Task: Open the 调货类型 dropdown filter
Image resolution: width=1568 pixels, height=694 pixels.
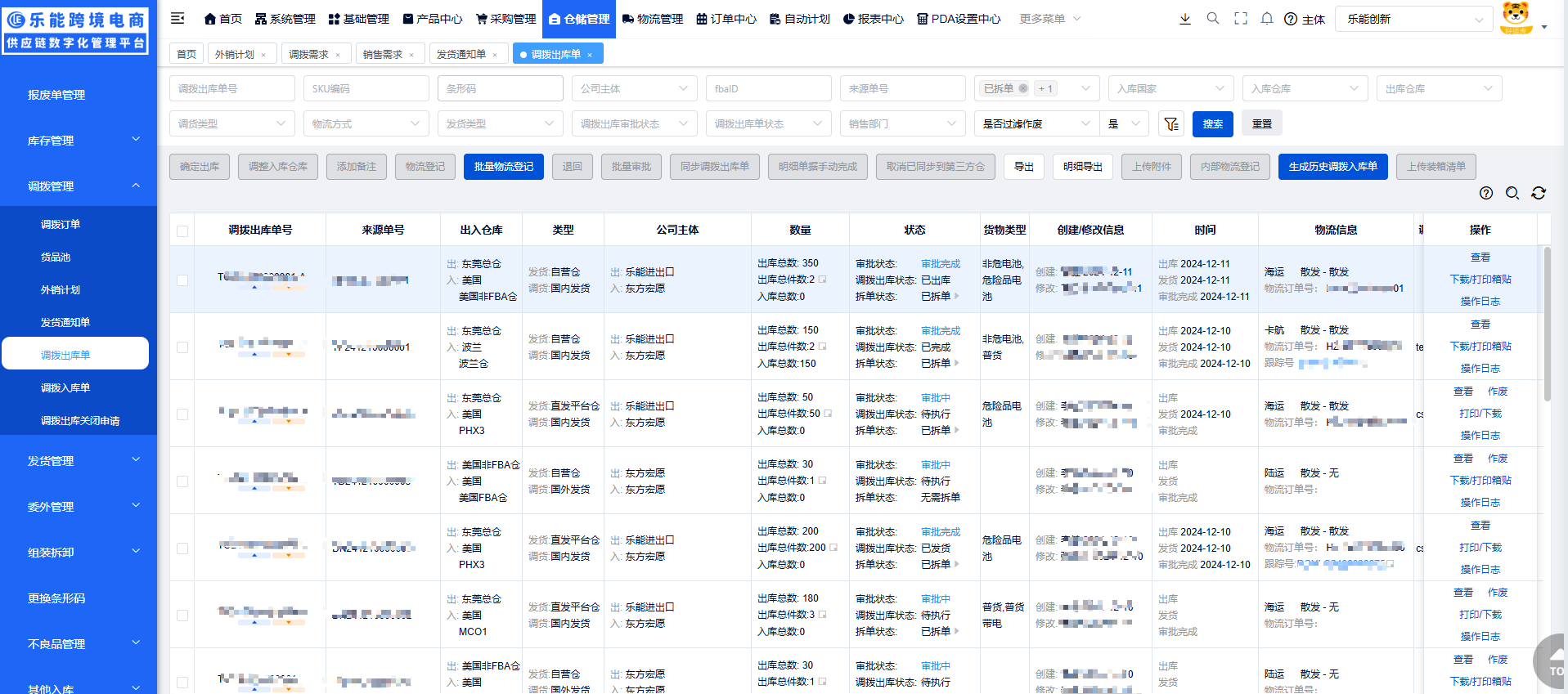Action: [231, 123]
